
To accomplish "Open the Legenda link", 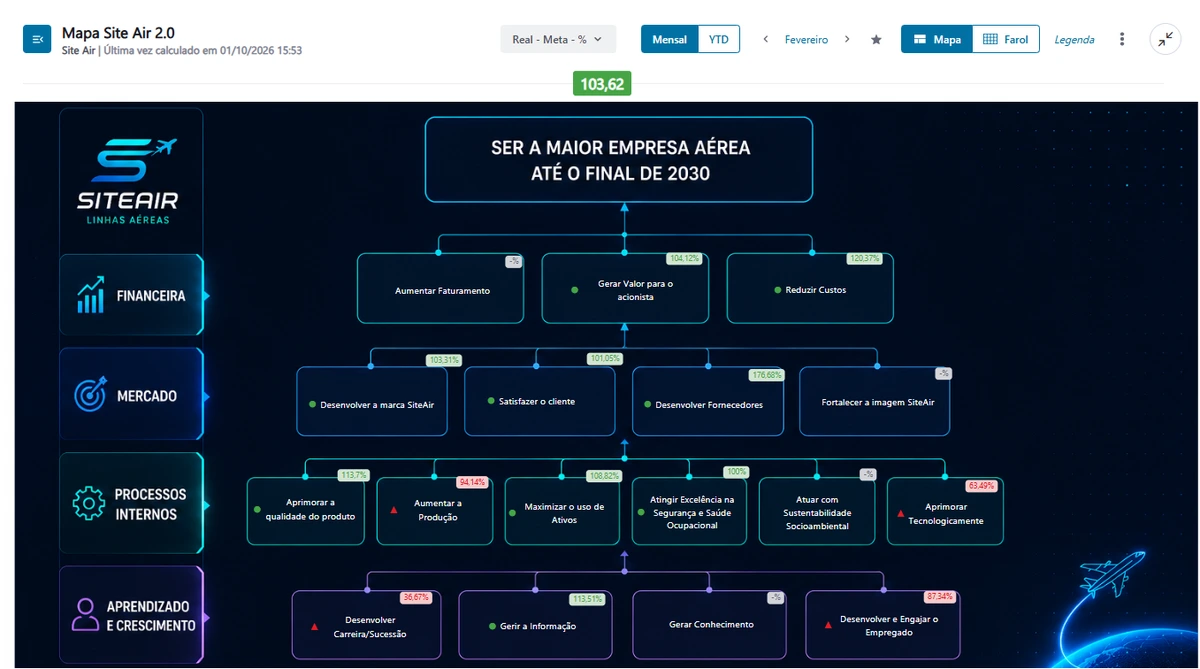I will [1074, 40].
